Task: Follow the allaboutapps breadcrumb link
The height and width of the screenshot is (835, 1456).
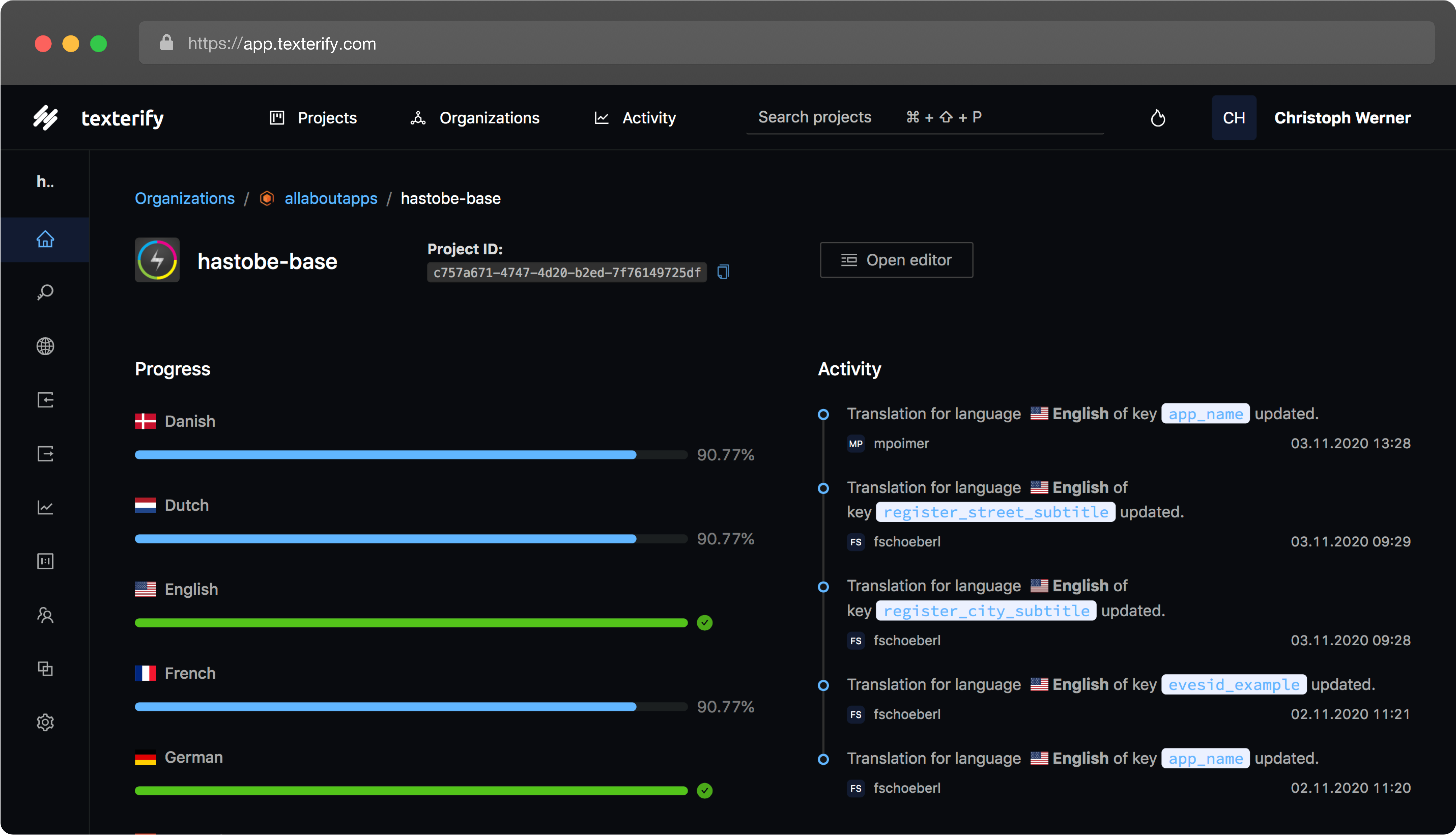Action: coord(331,198)
